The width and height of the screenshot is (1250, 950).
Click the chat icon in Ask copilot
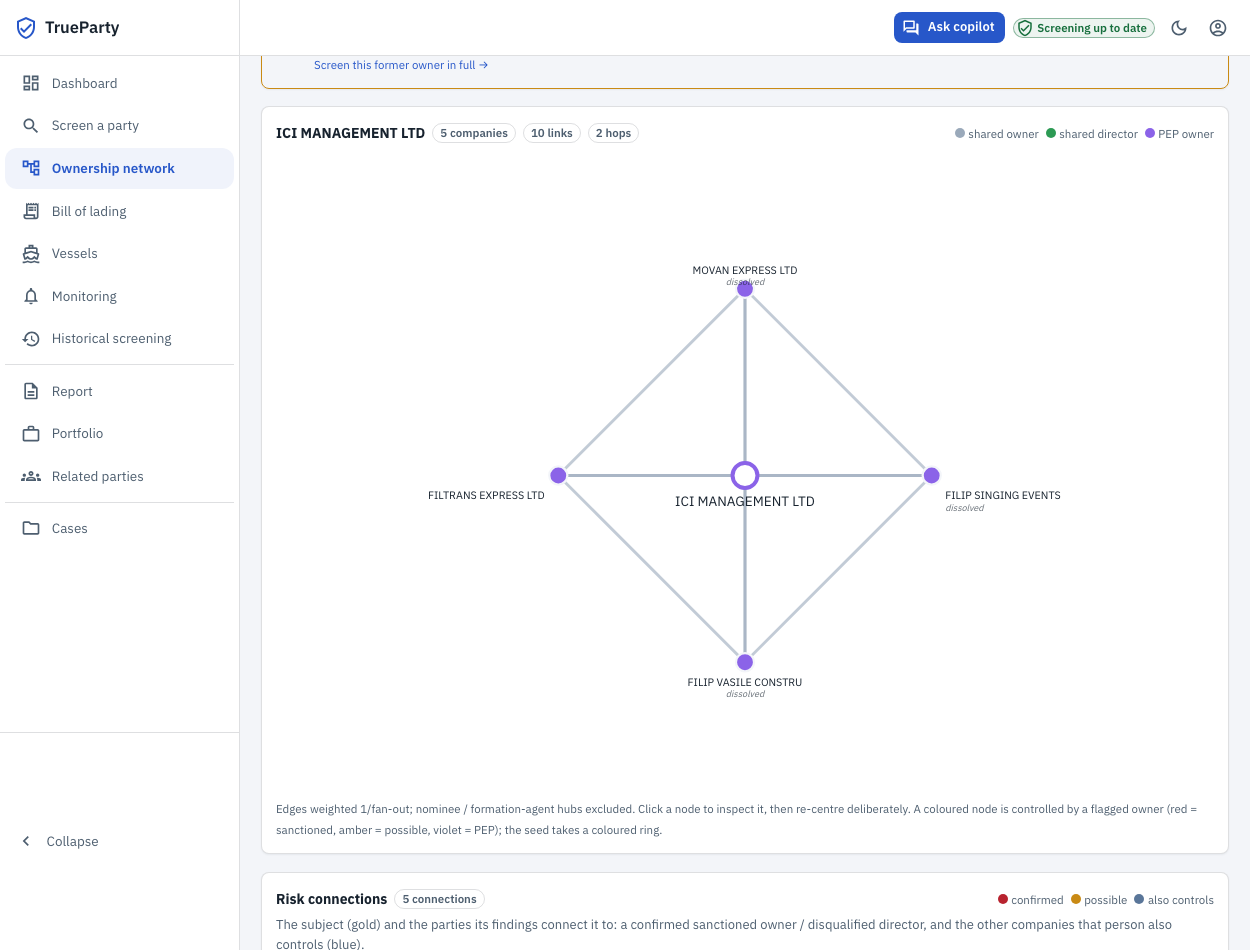coord(911,27)
